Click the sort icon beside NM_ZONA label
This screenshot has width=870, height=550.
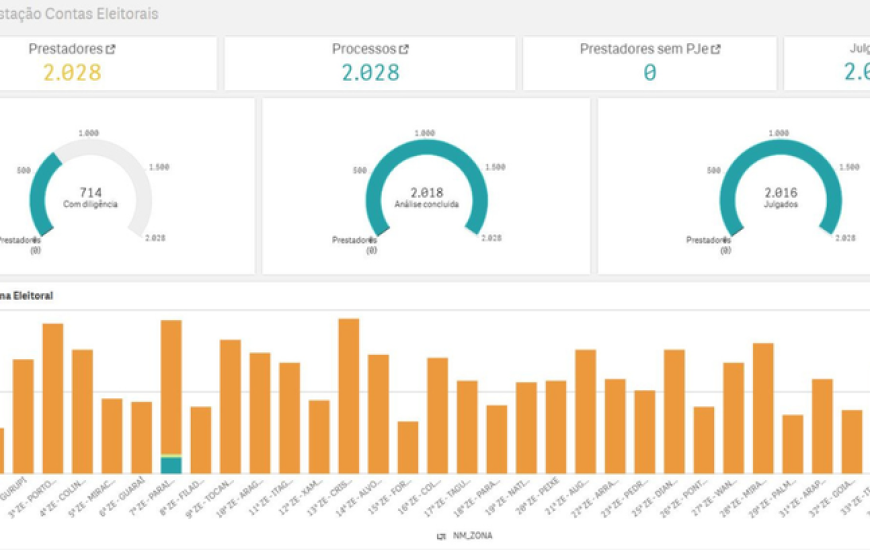(x=442, y=536)
